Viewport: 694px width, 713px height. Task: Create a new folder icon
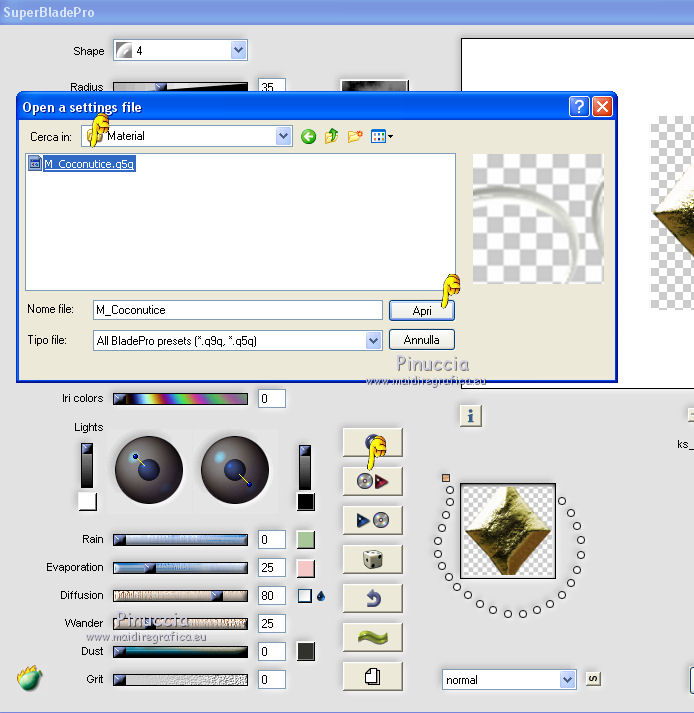[x=355, y=136]
